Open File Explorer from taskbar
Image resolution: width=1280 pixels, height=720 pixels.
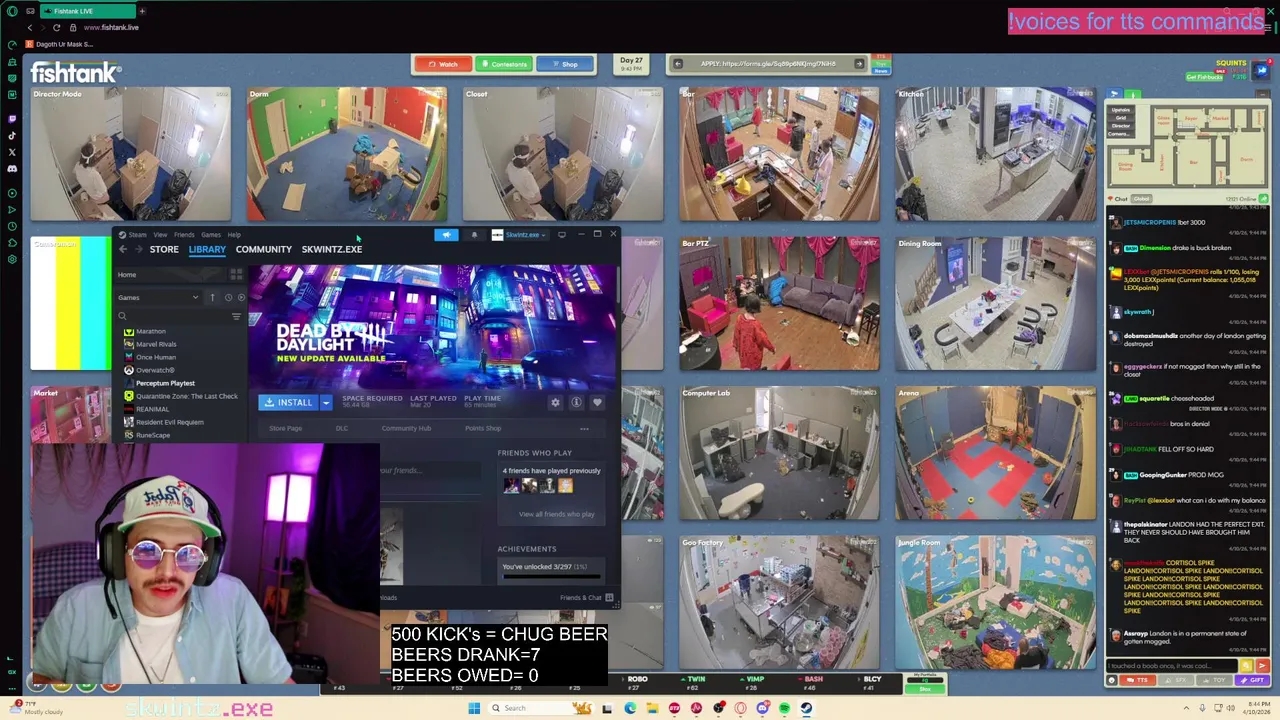click(652, 708)
